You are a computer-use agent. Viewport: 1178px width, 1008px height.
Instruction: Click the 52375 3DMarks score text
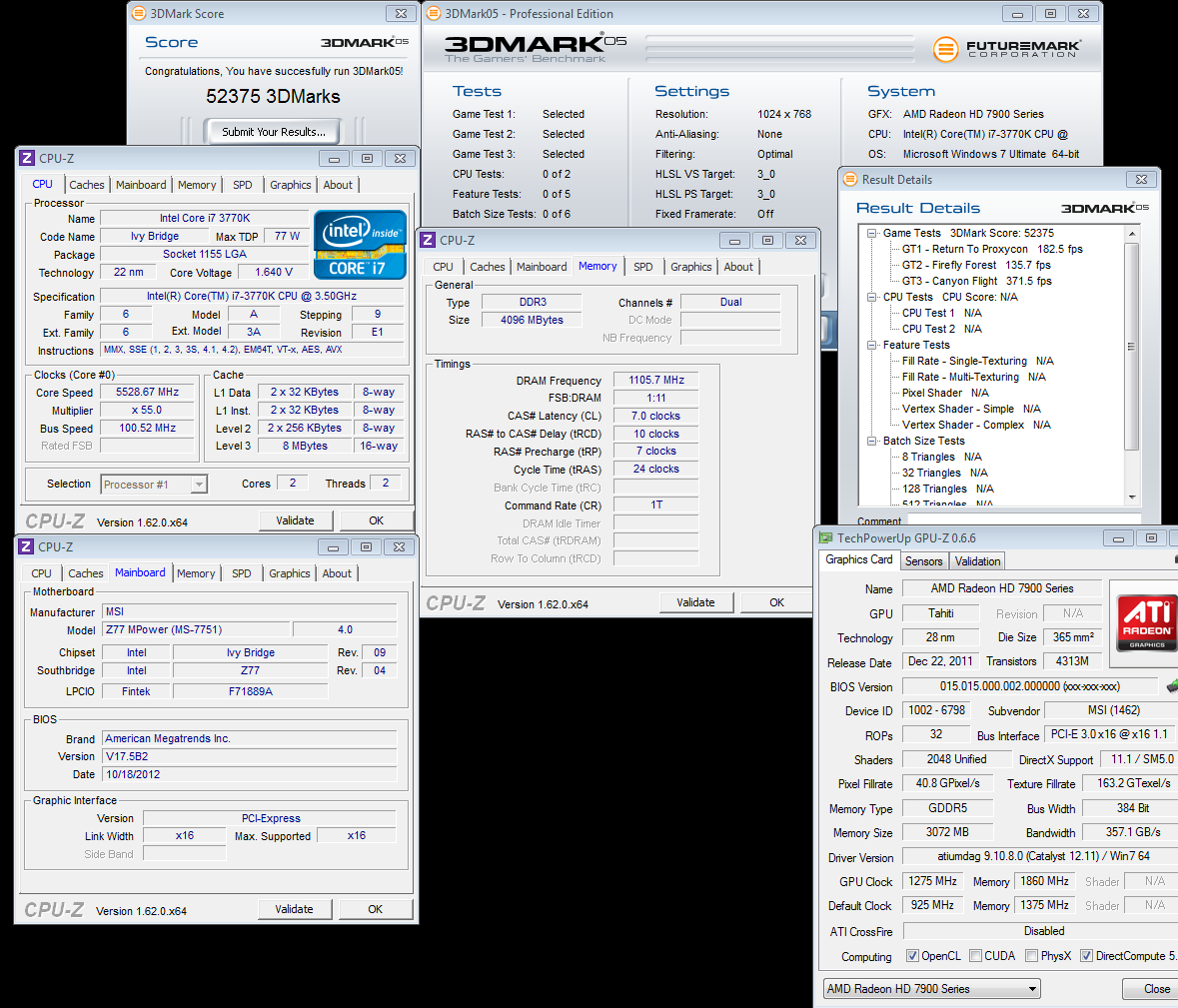(273, 96)
